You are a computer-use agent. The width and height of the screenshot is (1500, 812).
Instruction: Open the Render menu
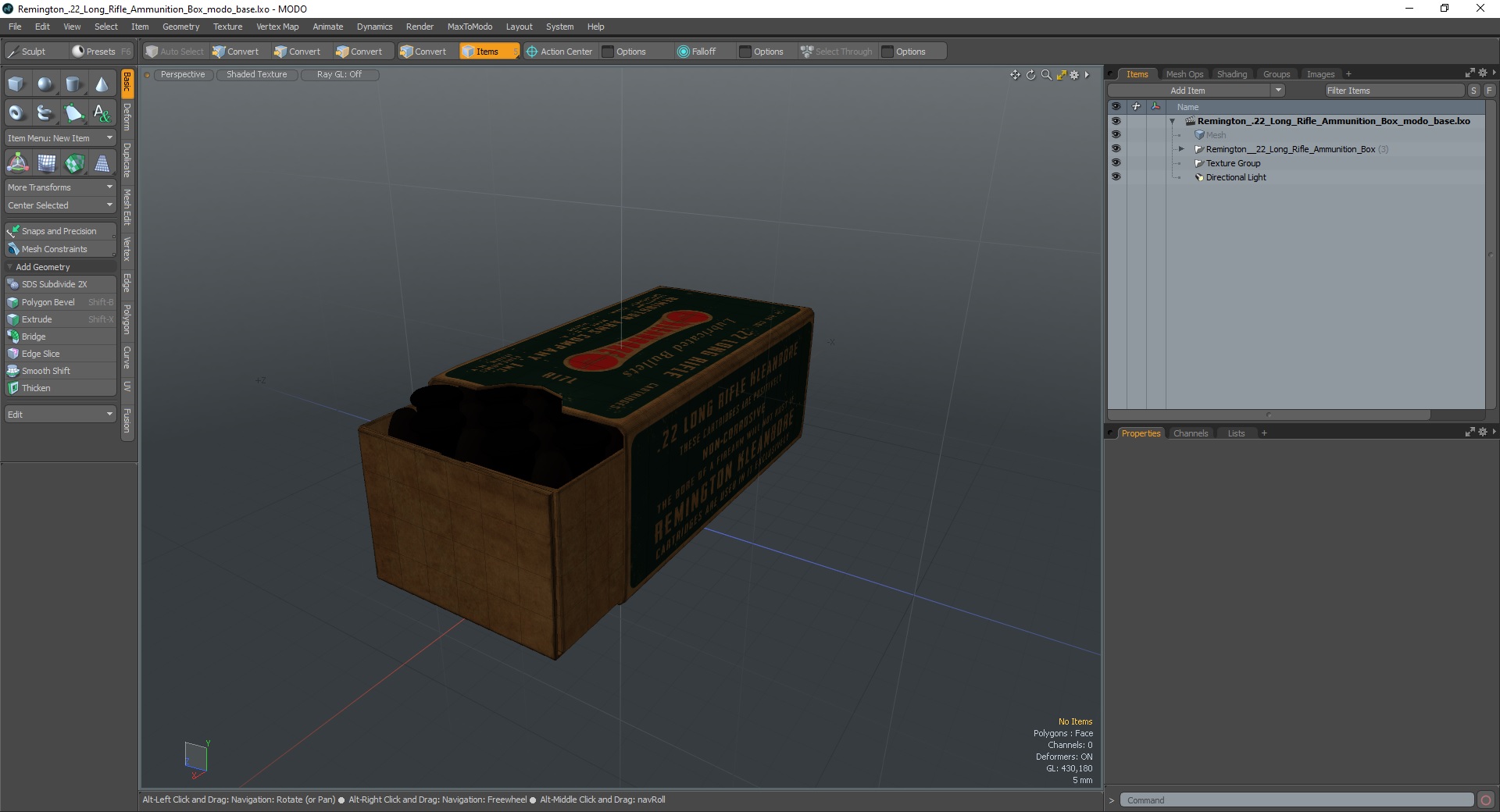click(x=420, y=27)
